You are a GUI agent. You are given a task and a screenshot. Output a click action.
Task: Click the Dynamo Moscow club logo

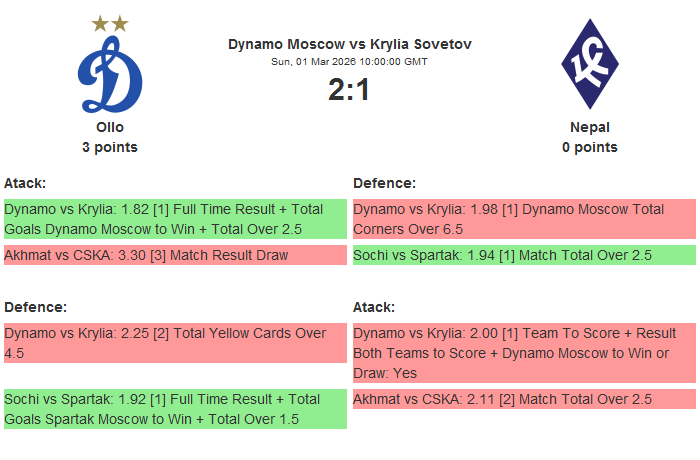(110, 75)
